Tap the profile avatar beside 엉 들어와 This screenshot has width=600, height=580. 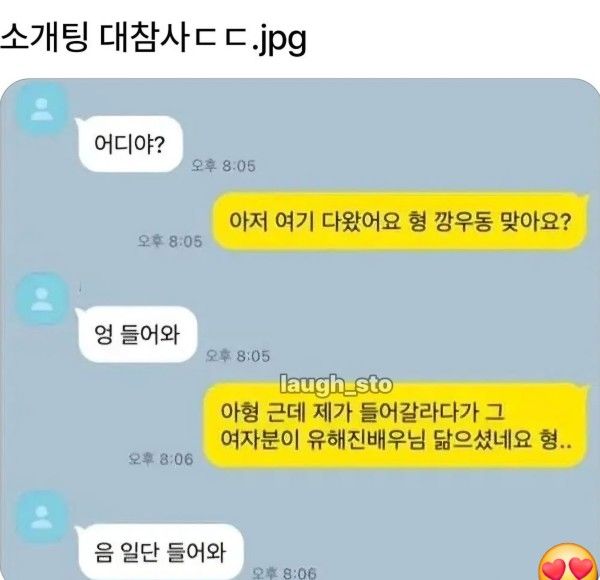point(42,299)
